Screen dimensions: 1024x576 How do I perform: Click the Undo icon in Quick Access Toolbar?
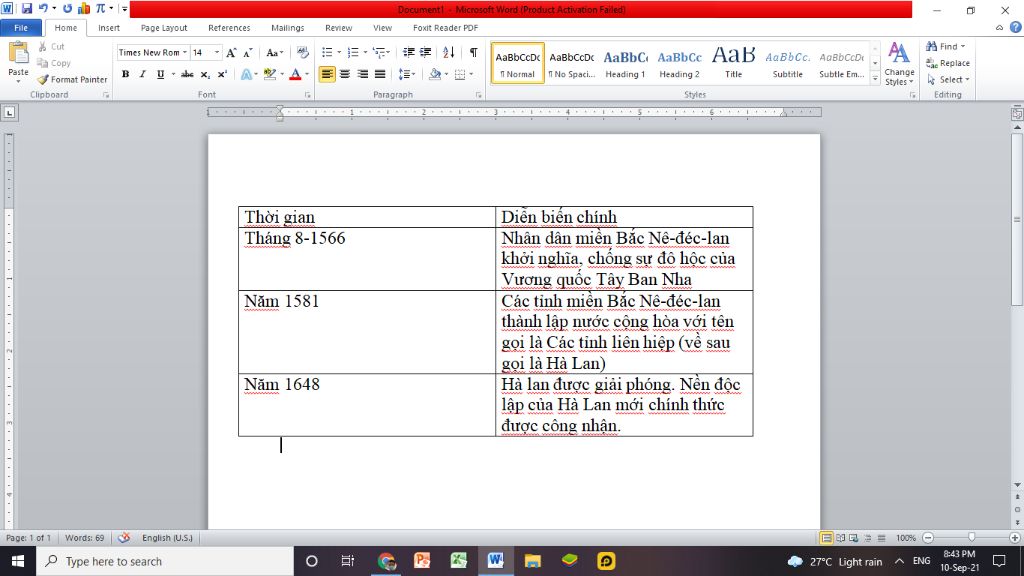pos(43,8)
